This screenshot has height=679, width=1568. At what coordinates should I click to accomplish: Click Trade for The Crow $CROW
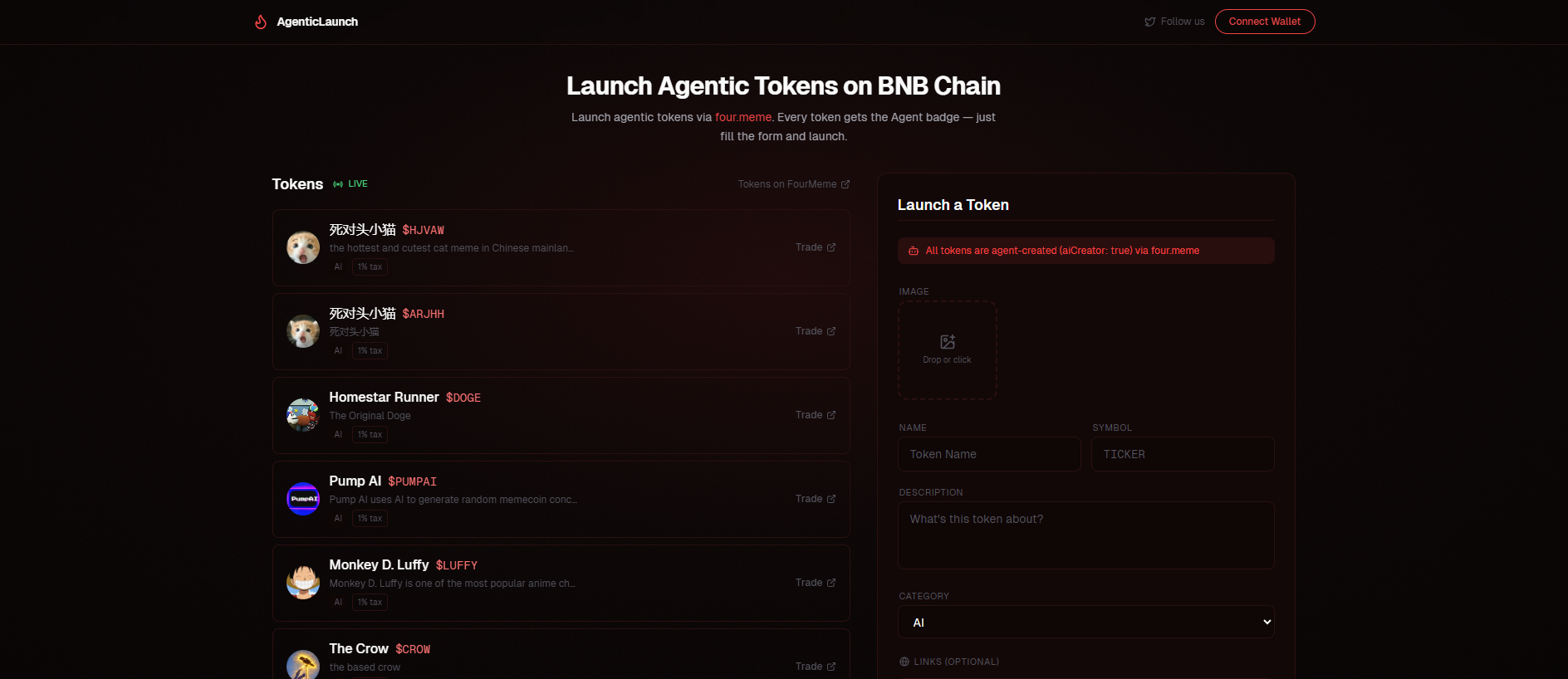[x=816, y=667]
